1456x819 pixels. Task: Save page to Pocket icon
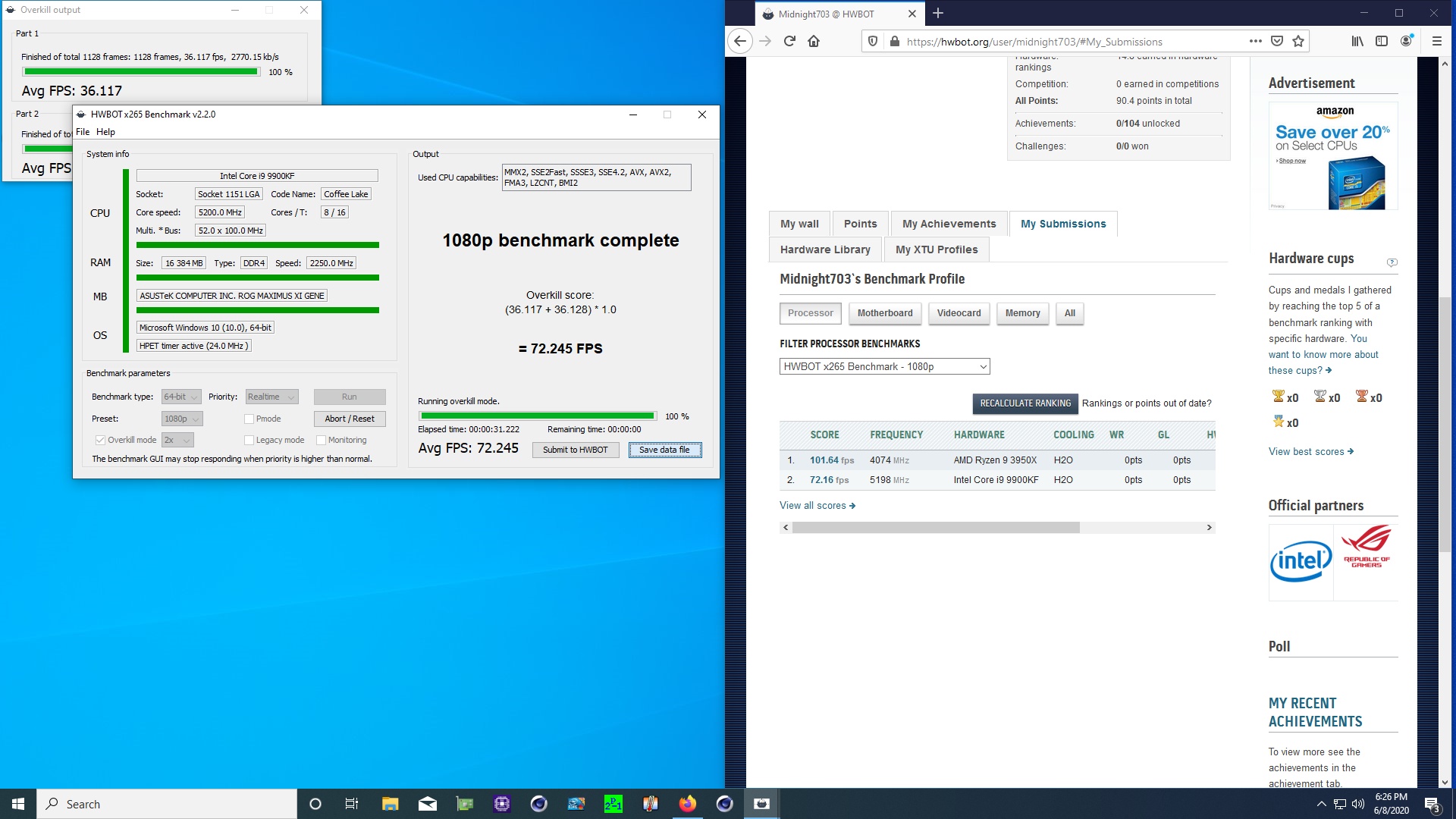[x=1277, y=41]
